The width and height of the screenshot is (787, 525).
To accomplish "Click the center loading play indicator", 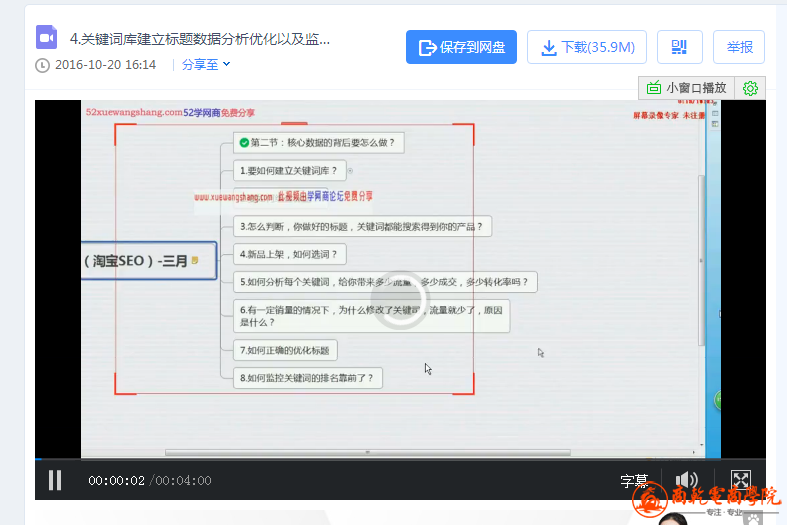I will pos(399,297).
